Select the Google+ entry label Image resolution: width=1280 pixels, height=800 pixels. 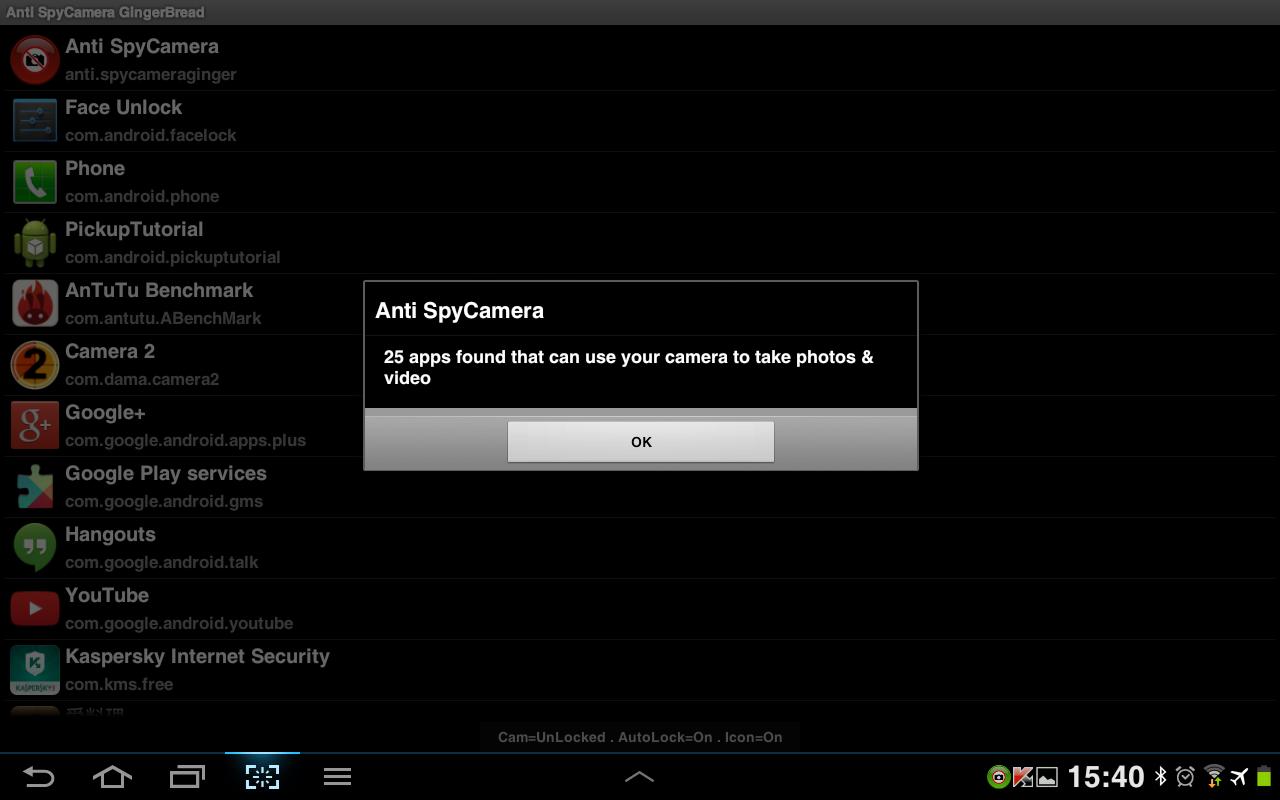106,412
